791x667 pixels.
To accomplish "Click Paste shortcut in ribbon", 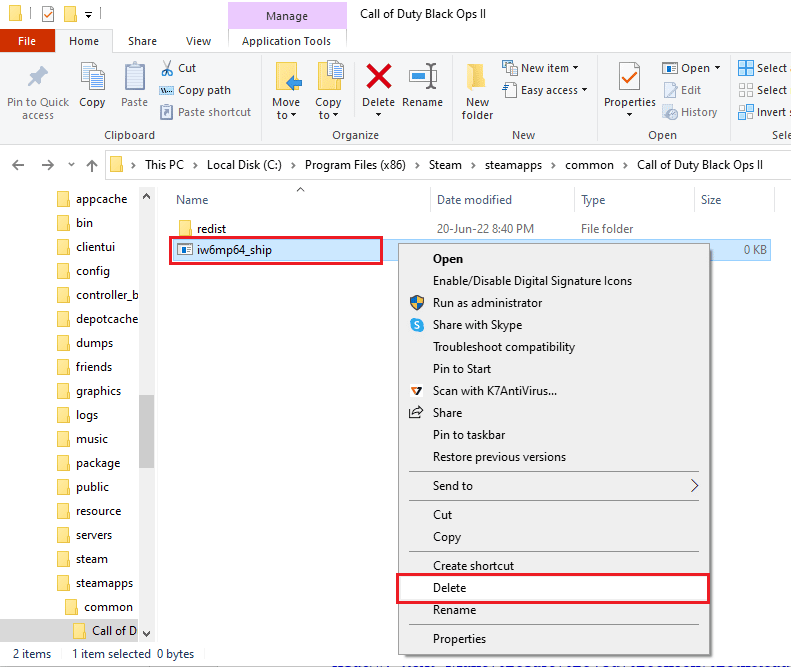I will (205, 112).
